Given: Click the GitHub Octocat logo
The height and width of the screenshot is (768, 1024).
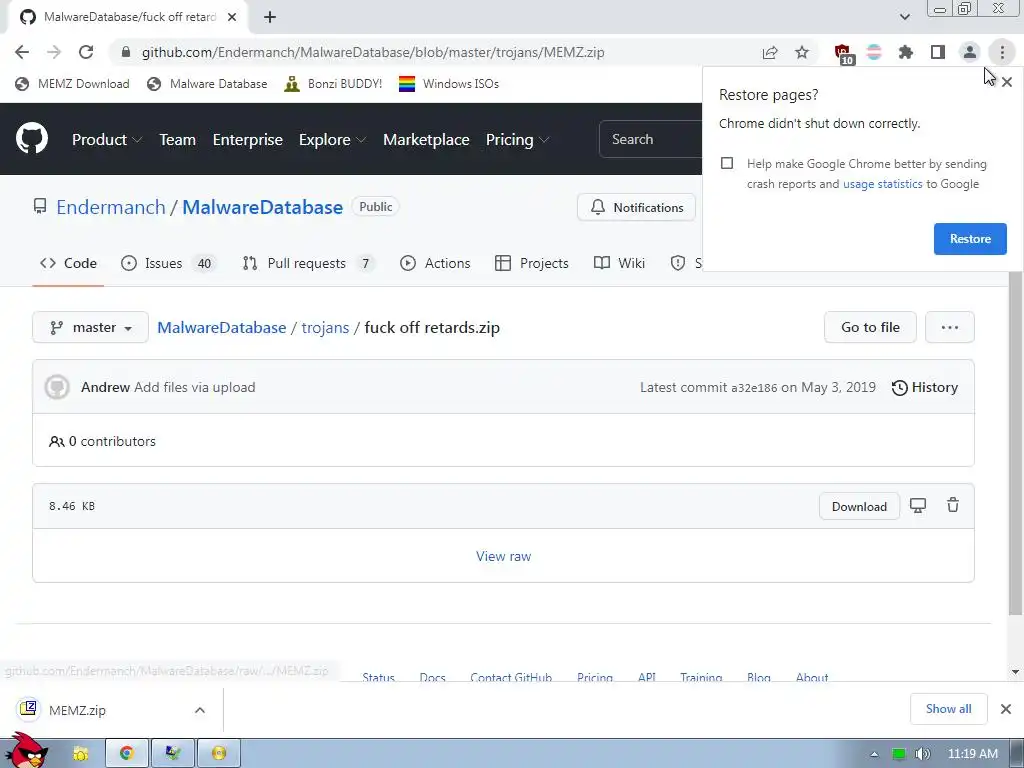Looking at the screenshot, I should [31, 138].
